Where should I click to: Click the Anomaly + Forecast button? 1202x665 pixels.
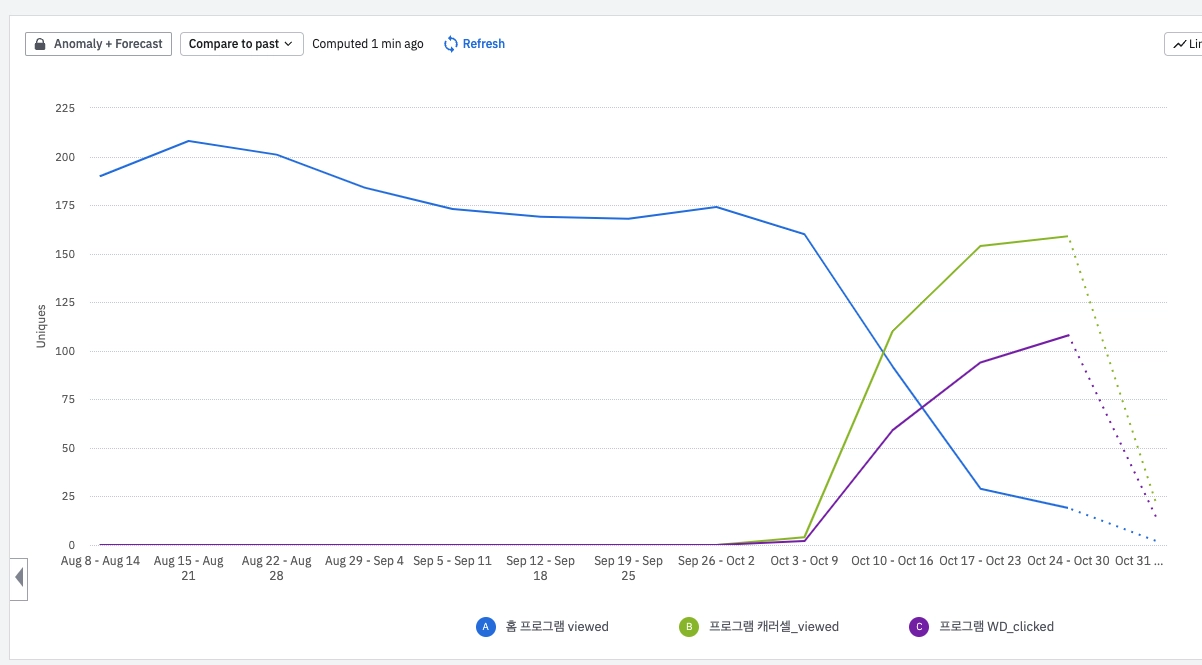(99, 44)
